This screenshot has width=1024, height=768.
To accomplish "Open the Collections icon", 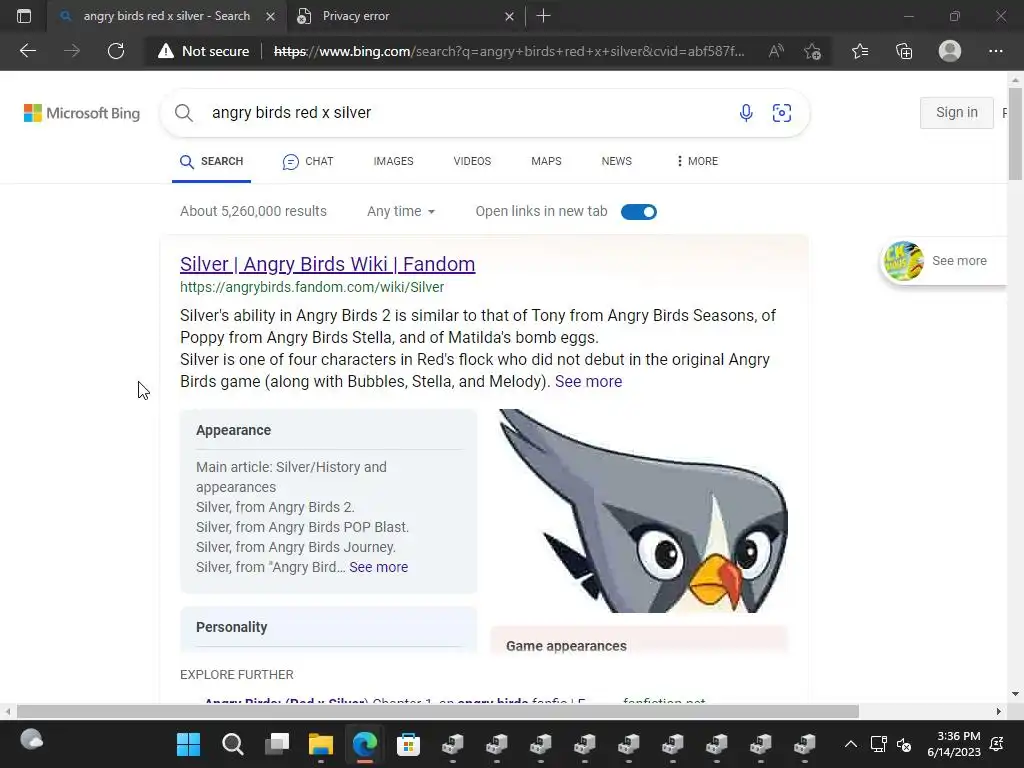I will [904, 51].
